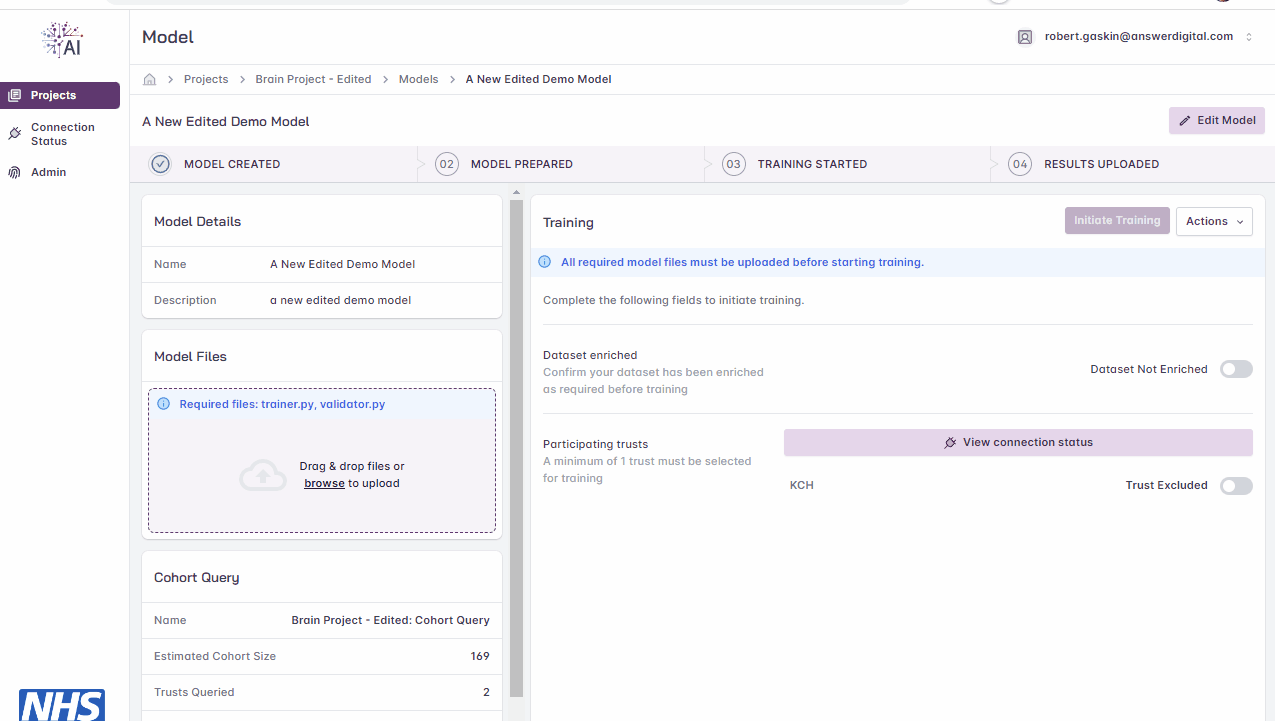Click the A New Edited Demo Model breadcrumb
The height and width of the screenshot is (721, 1275).
(x=538, y=79)
